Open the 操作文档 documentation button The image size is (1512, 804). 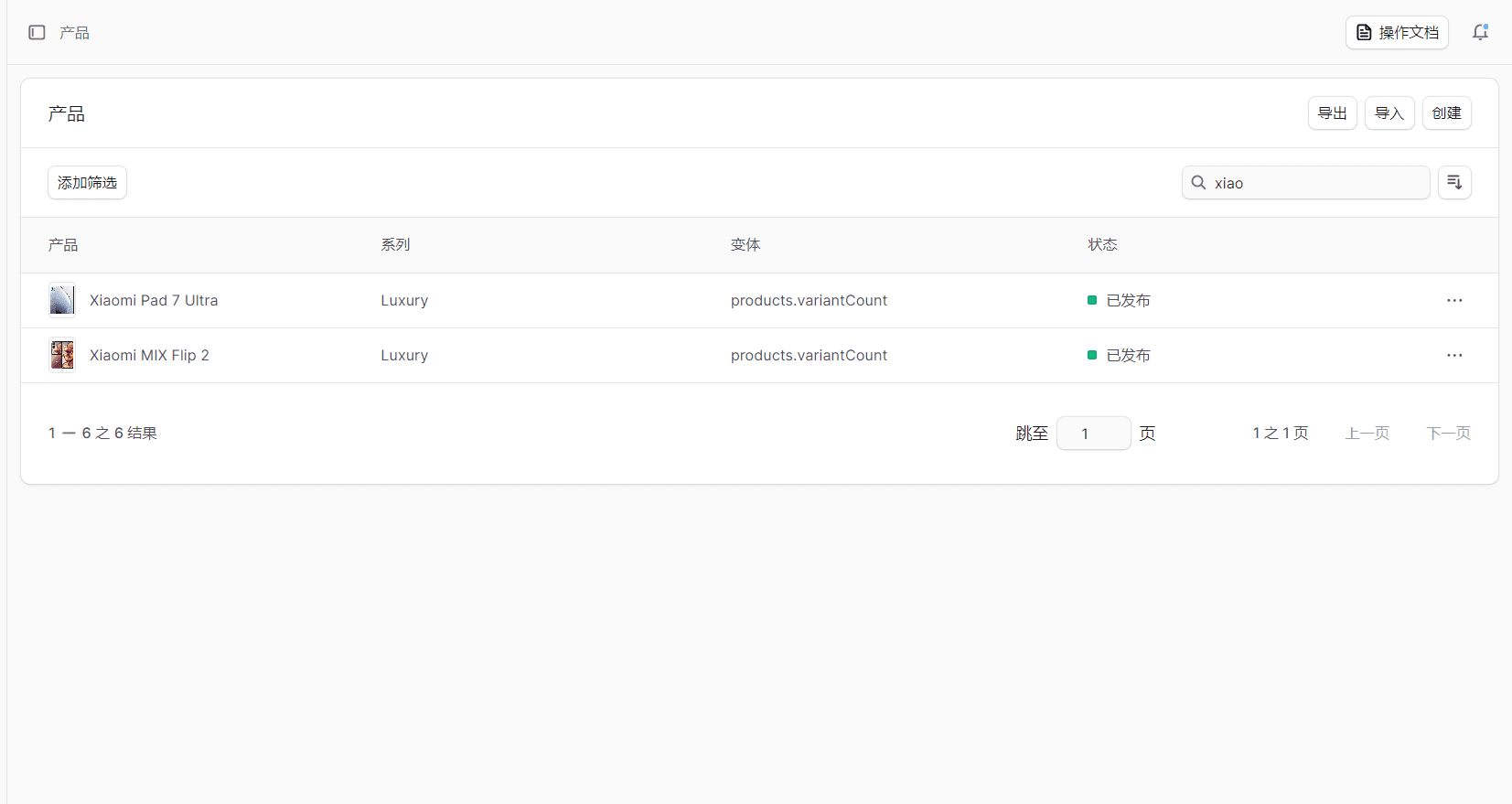point(1397,33)
